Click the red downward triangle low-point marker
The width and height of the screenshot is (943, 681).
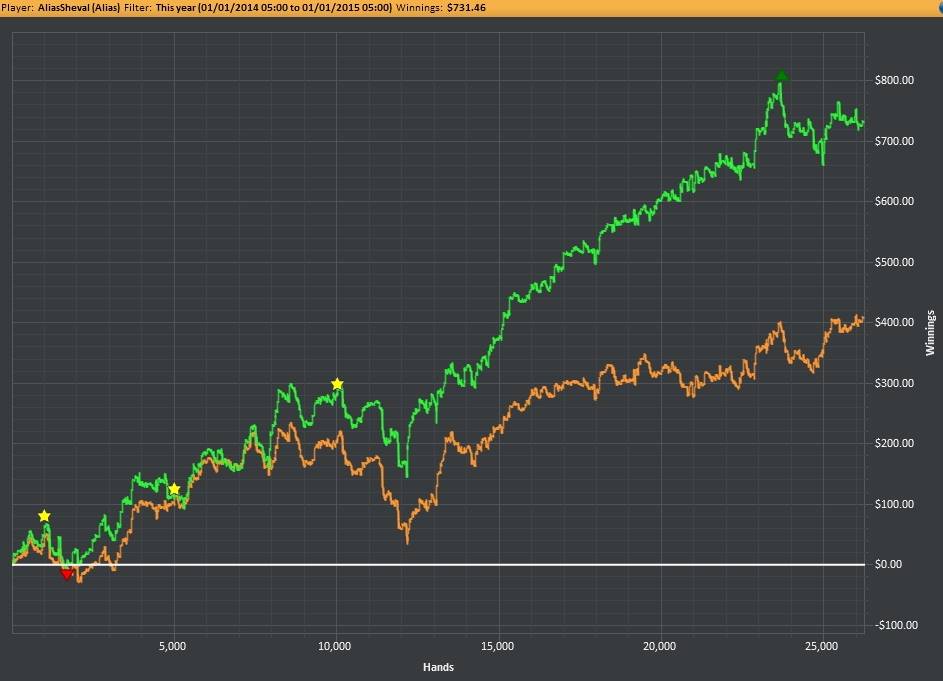67,574
